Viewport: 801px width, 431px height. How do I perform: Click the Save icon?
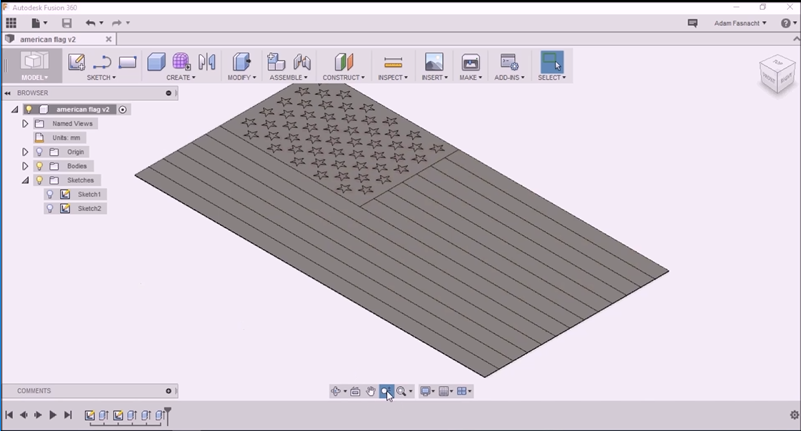67,23
